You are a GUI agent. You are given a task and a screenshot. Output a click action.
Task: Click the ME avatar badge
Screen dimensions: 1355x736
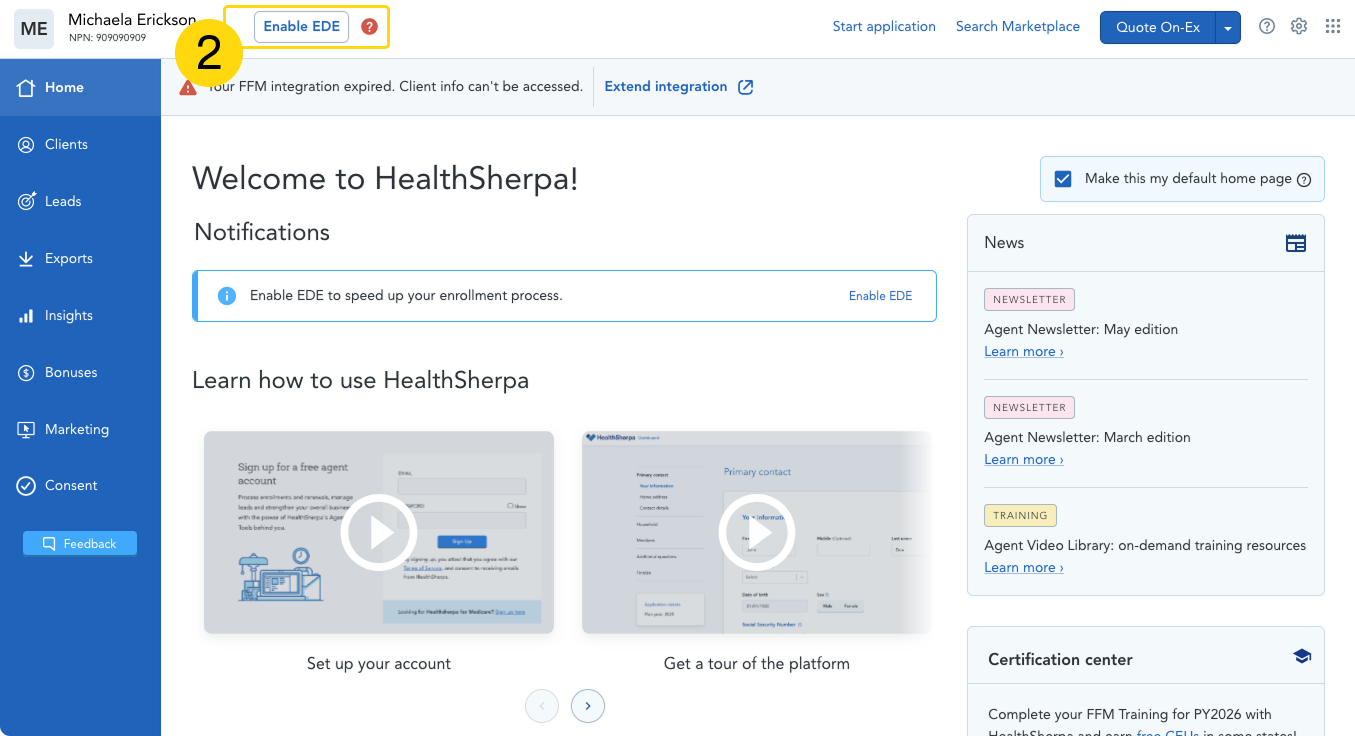point(34,29)
